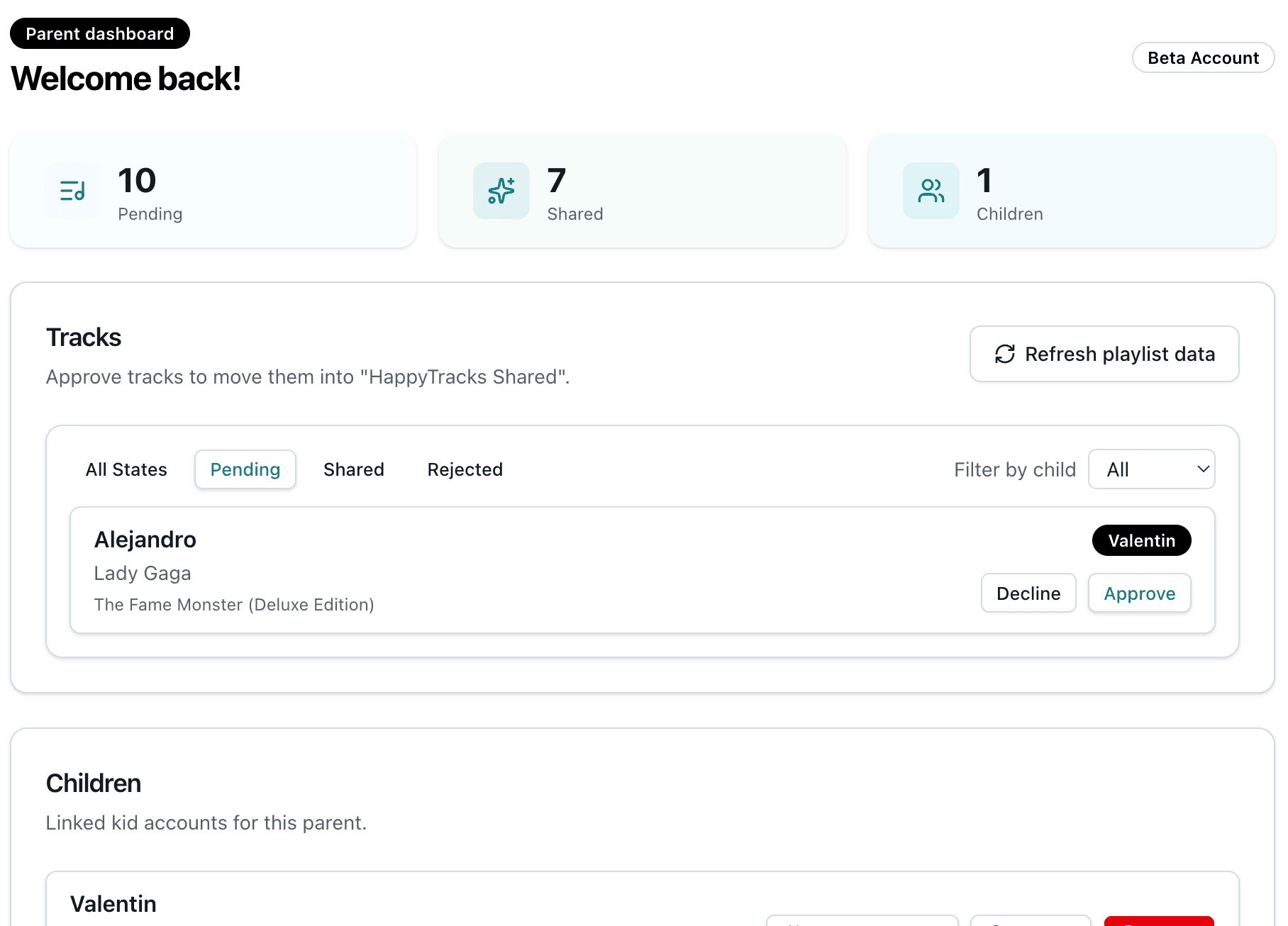Click the refresh icon beside playlist data
The image size is (1288, 926).
click(1004, 354)
